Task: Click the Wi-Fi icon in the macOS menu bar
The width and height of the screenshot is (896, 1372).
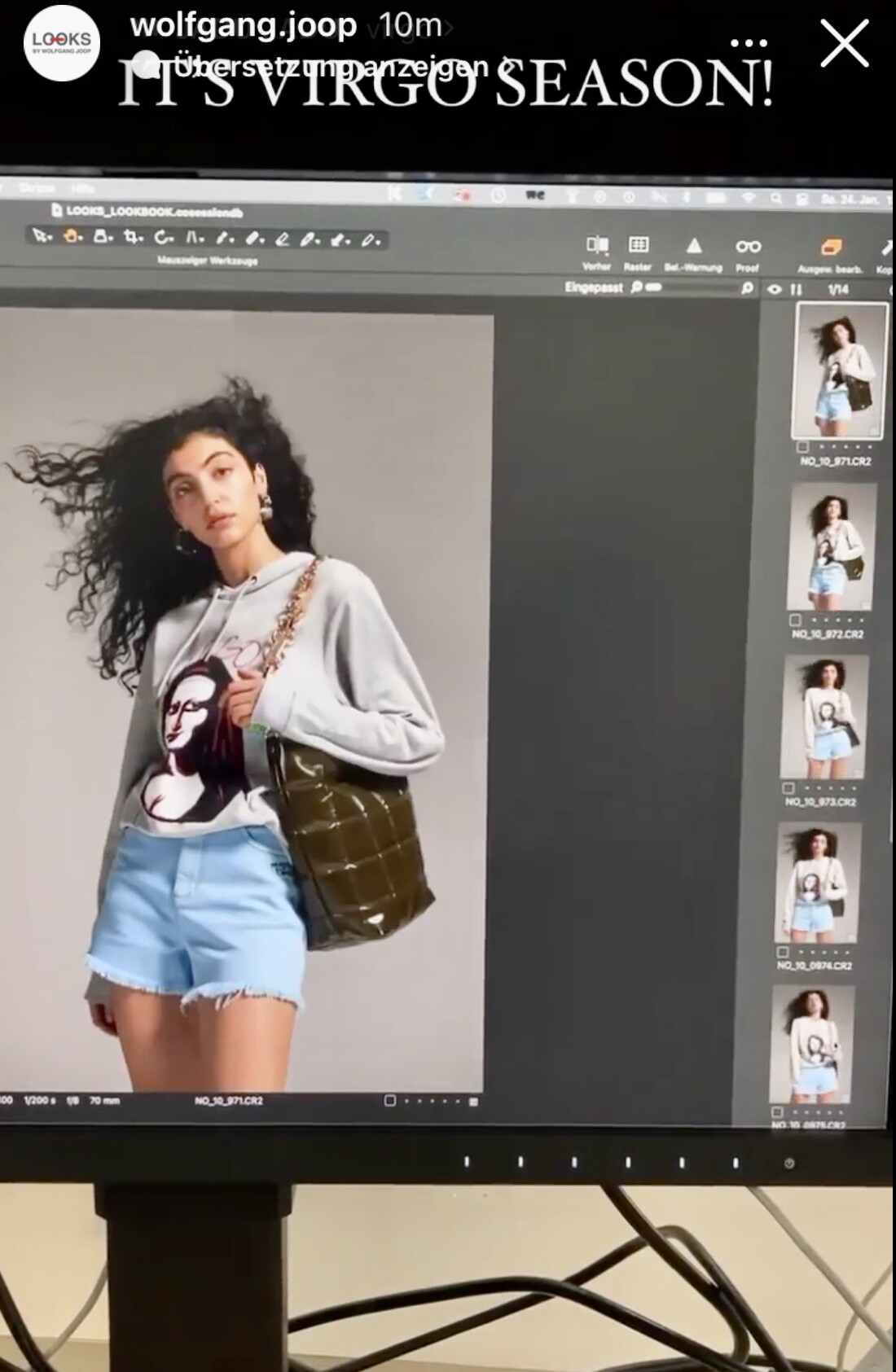Action: 747,198
